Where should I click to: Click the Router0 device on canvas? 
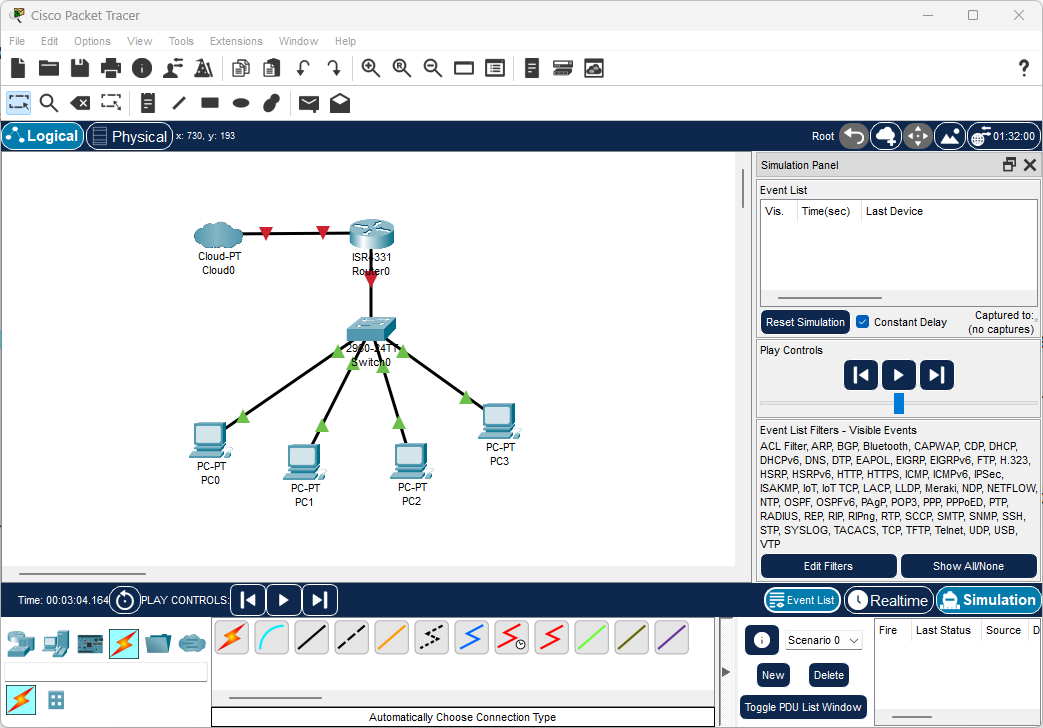(371, 236)
